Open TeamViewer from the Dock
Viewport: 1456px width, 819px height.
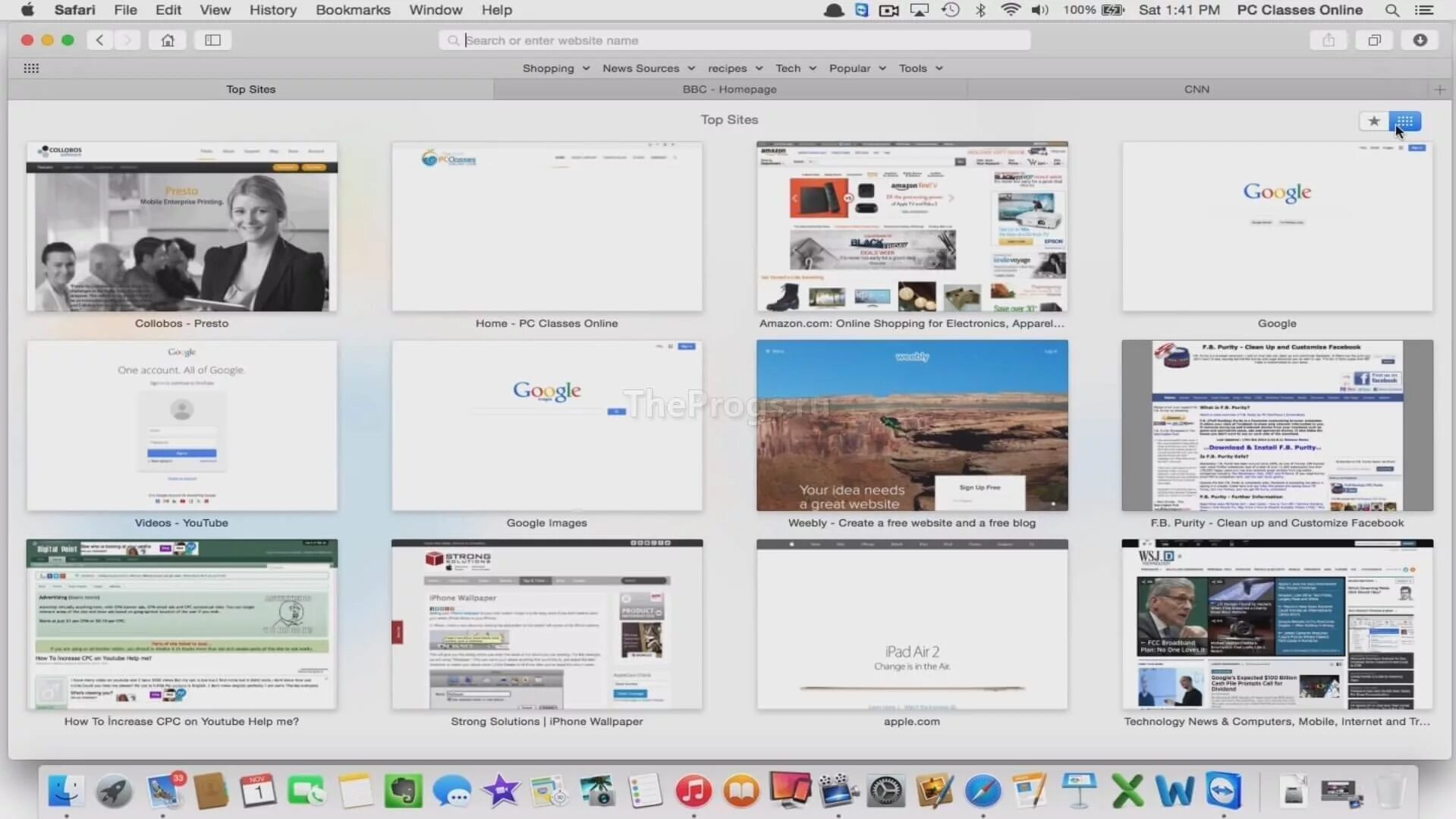pos(1223,791)
